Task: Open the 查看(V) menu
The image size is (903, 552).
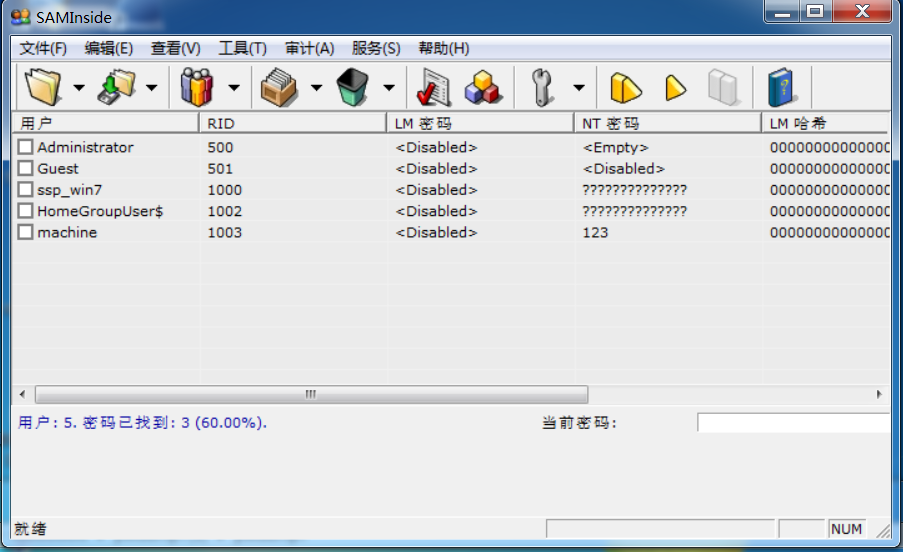Action: 176,48
